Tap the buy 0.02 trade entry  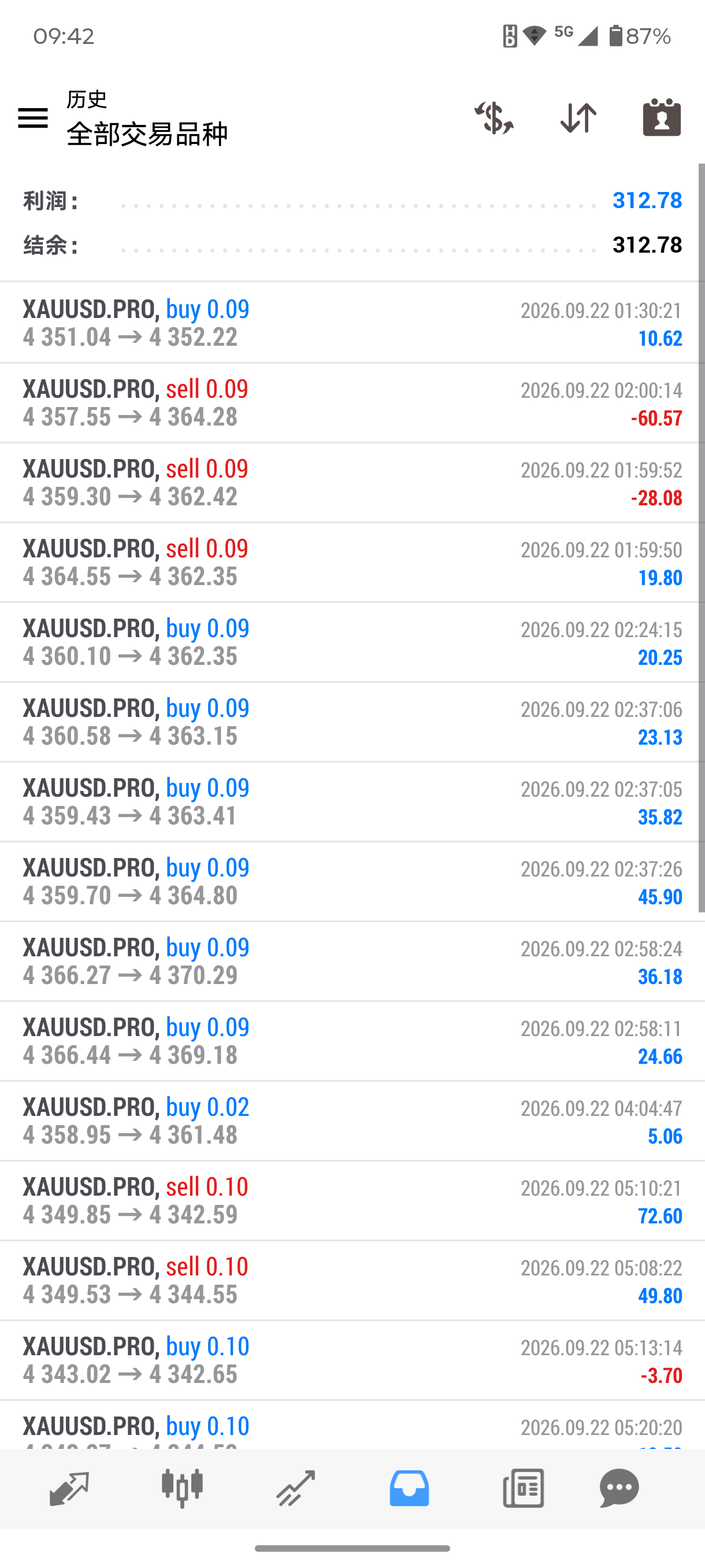tap(352, 1120)
